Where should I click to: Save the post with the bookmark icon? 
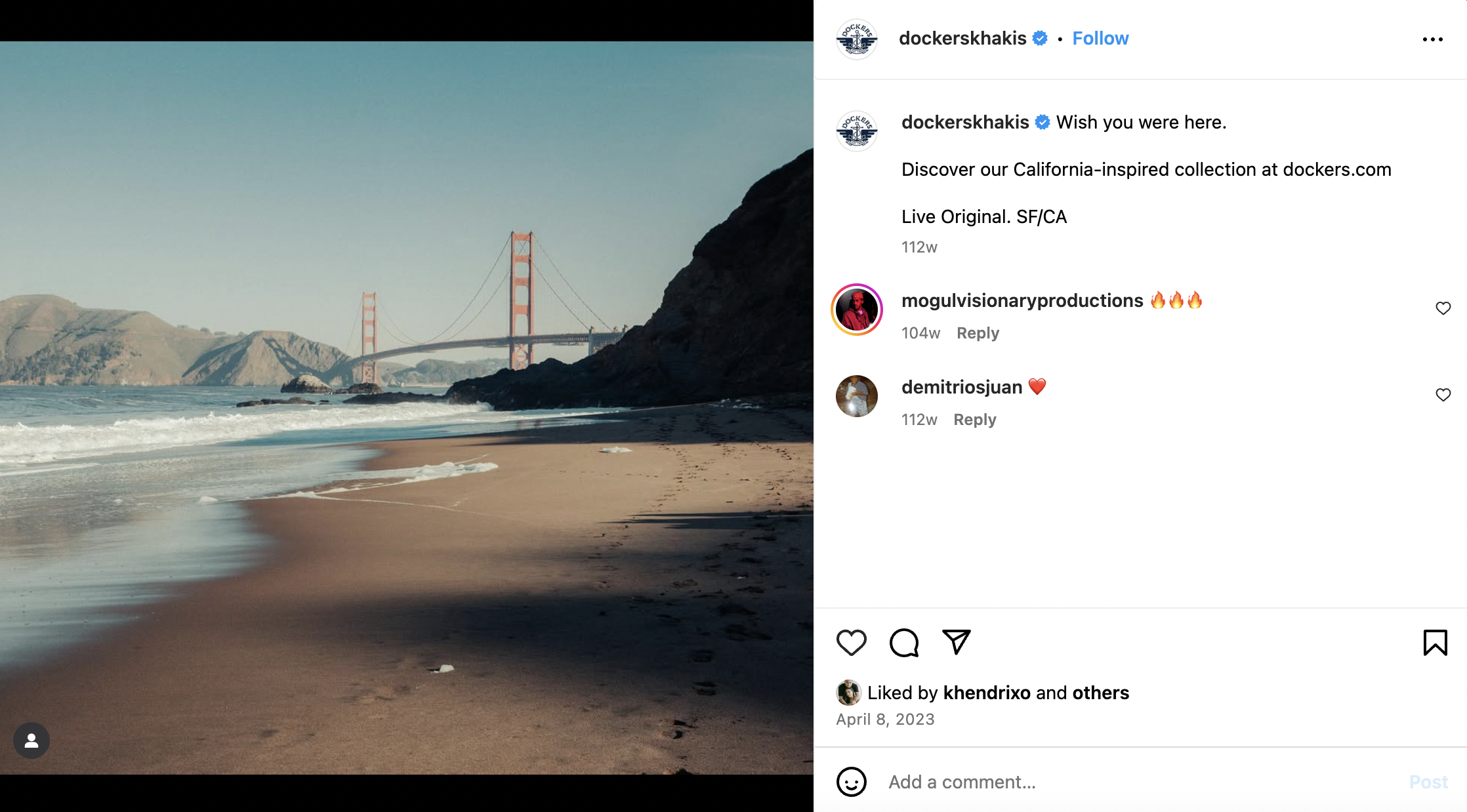(x=1435, y=643)
